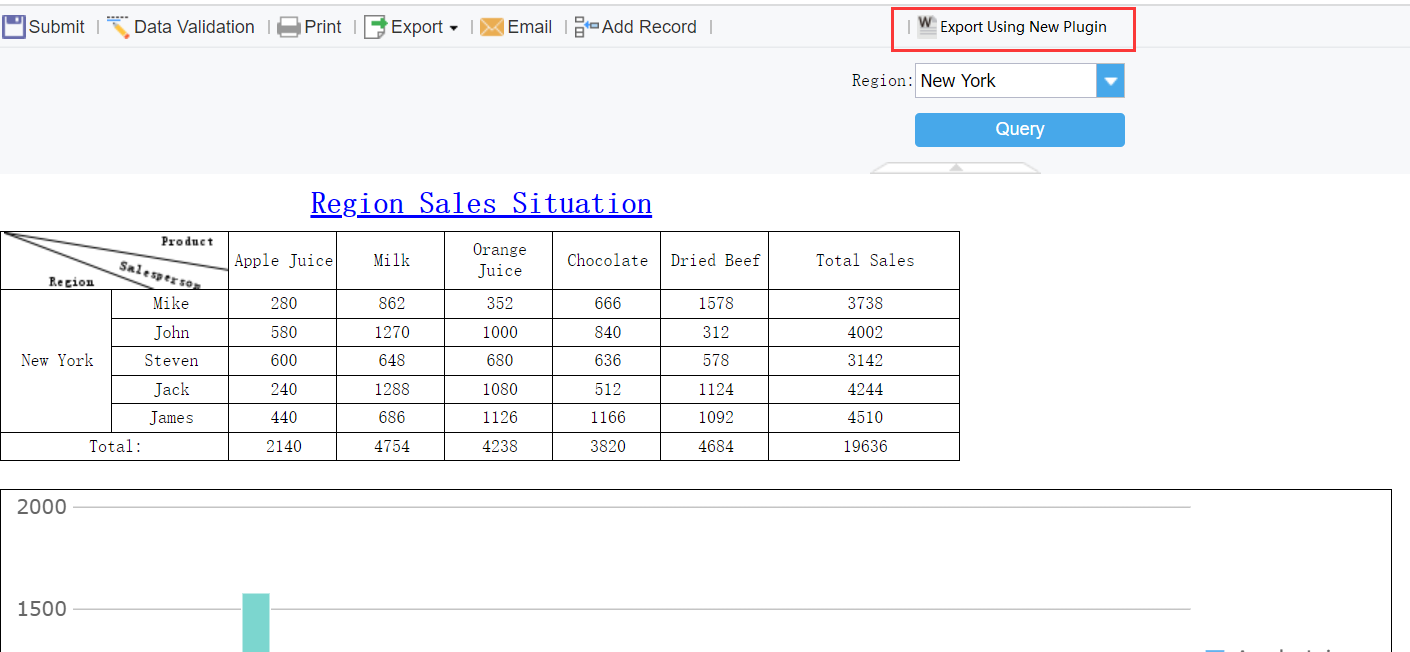Click the Region field showing New York
Viewport: 1410px width, 652px height.
point(1006,81)
